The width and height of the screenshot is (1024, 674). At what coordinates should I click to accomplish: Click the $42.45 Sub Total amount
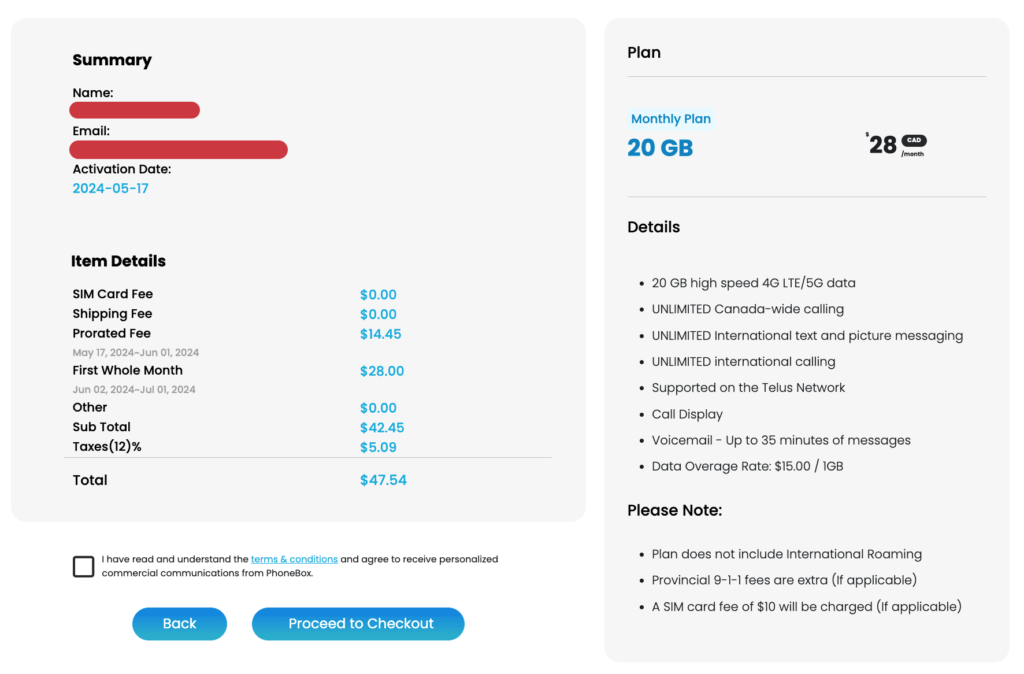382,428
